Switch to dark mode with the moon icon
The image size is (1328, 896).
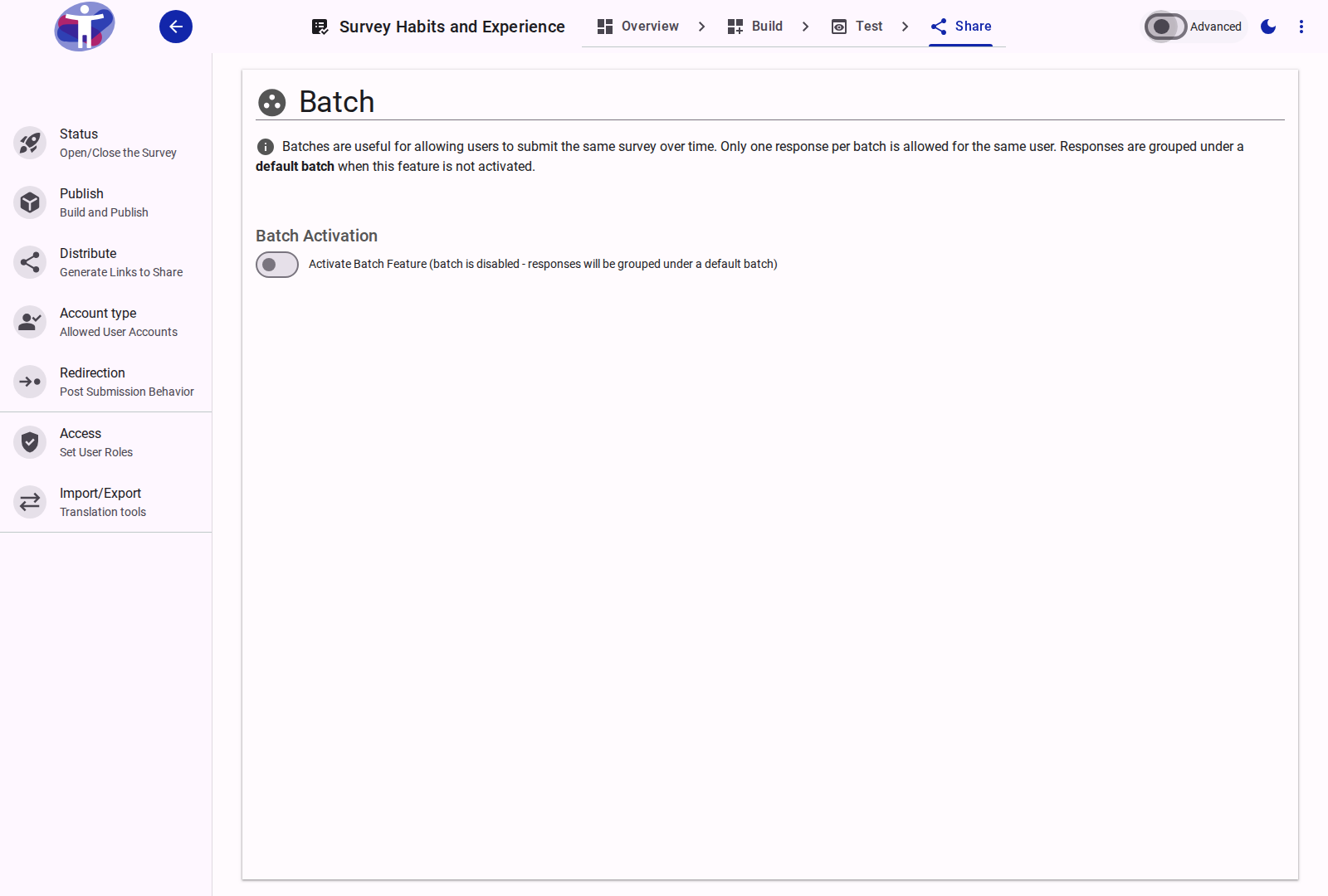1268,27
